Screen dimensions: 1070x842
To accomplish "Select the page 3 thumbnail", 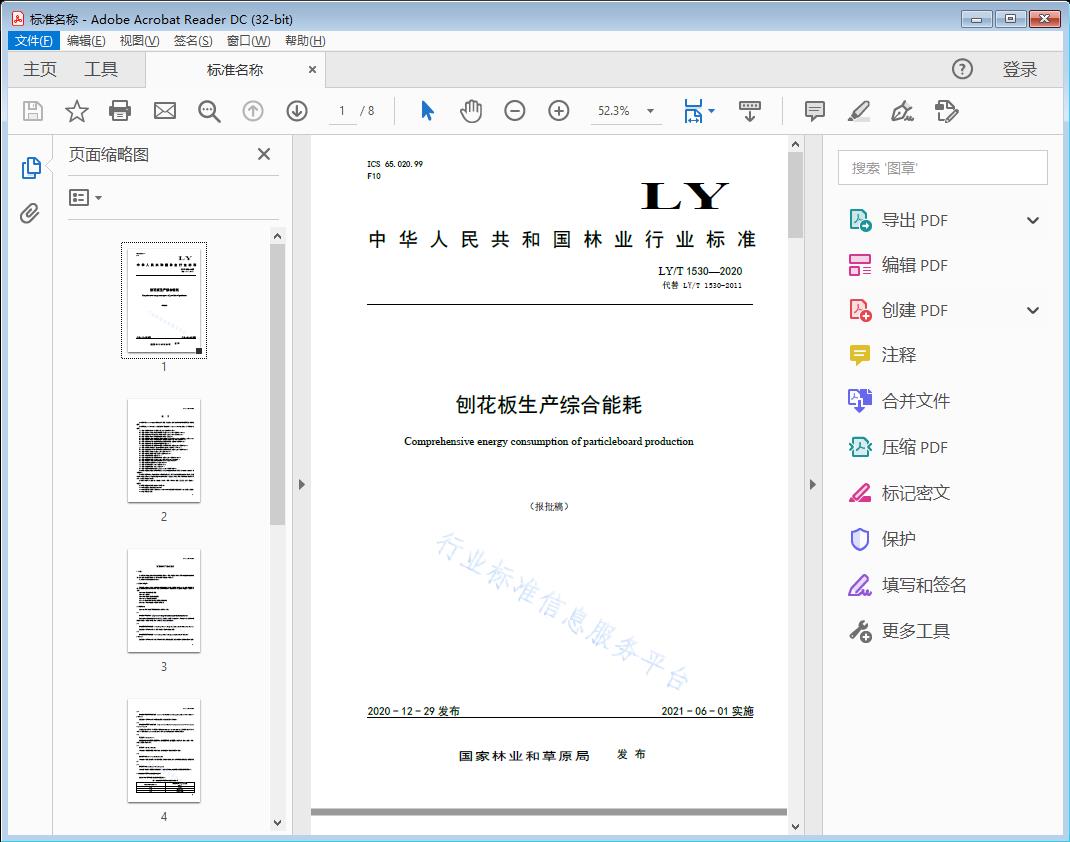I will pos(164,600).
